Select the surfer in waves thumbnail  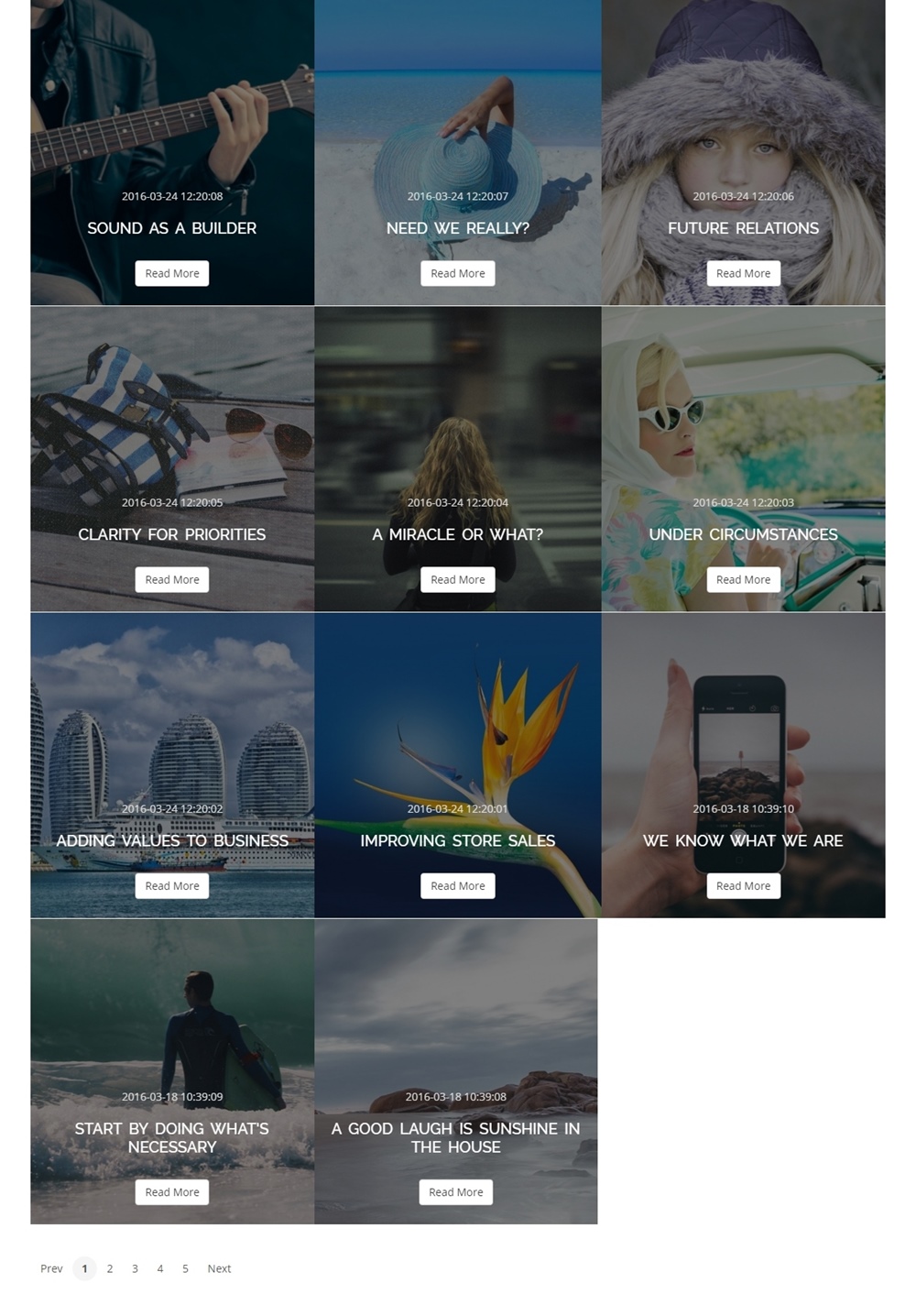[172, 1071]
